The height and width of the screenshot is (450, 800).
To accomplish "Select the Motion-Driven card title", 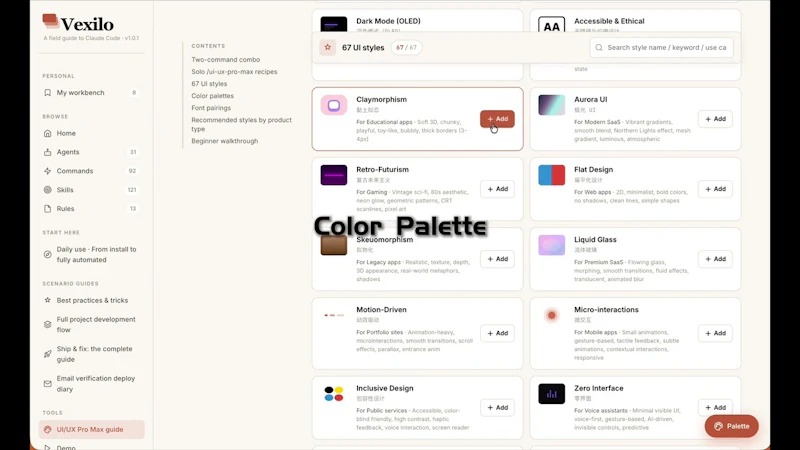I will 381,310.
